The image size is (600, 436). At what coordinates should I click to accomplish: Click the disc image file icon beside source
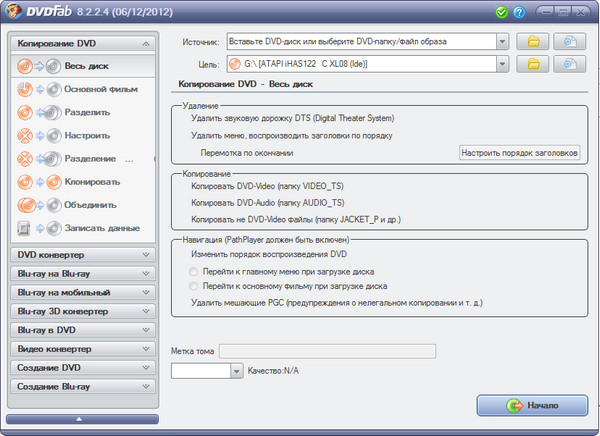[x=570, y=42]
